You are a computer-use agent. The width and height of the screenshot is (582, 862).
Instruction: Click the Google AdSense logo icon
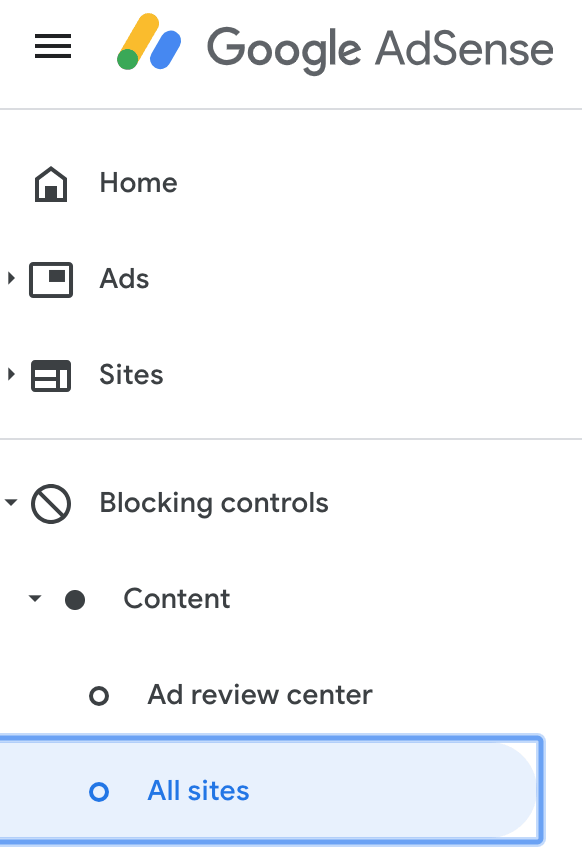pos(149,42)
